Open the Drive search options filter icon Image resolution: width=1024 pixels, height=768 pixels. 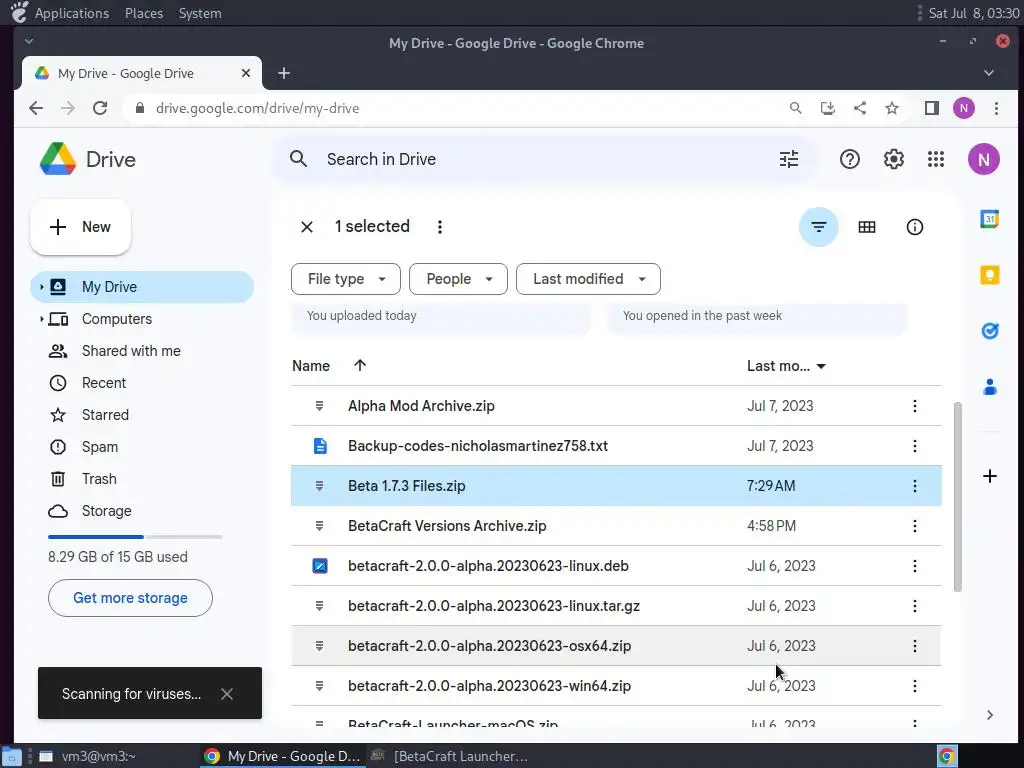point(789,159)
